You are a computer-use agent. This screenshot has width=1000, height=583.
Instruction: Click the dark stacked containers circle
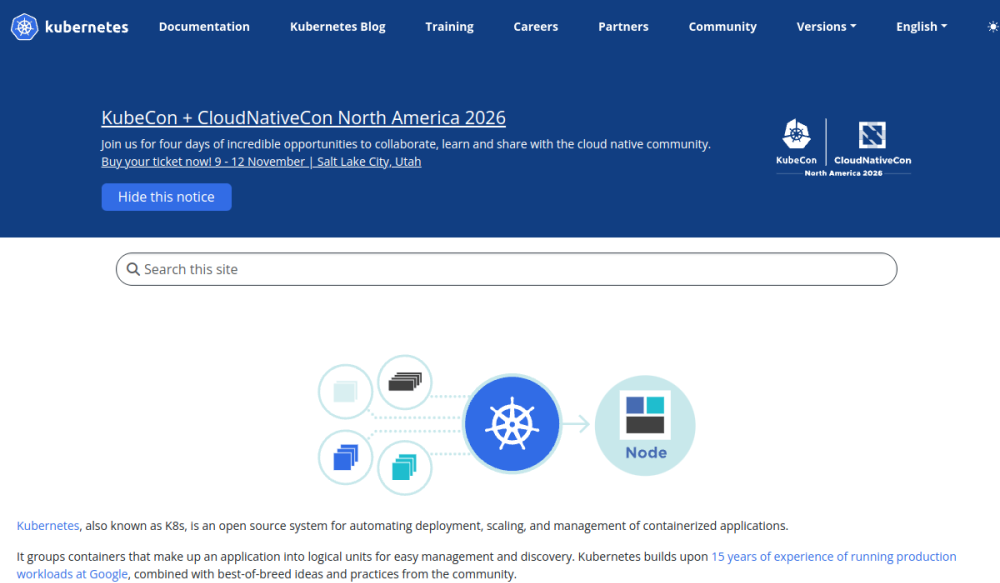point(405,382)
